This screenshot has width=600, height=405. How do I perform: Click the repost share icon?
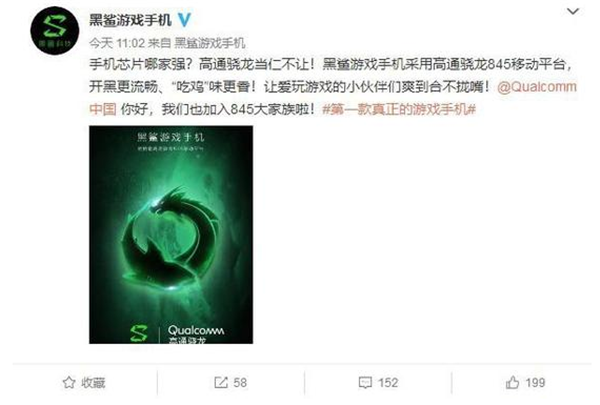click(221, 382)
